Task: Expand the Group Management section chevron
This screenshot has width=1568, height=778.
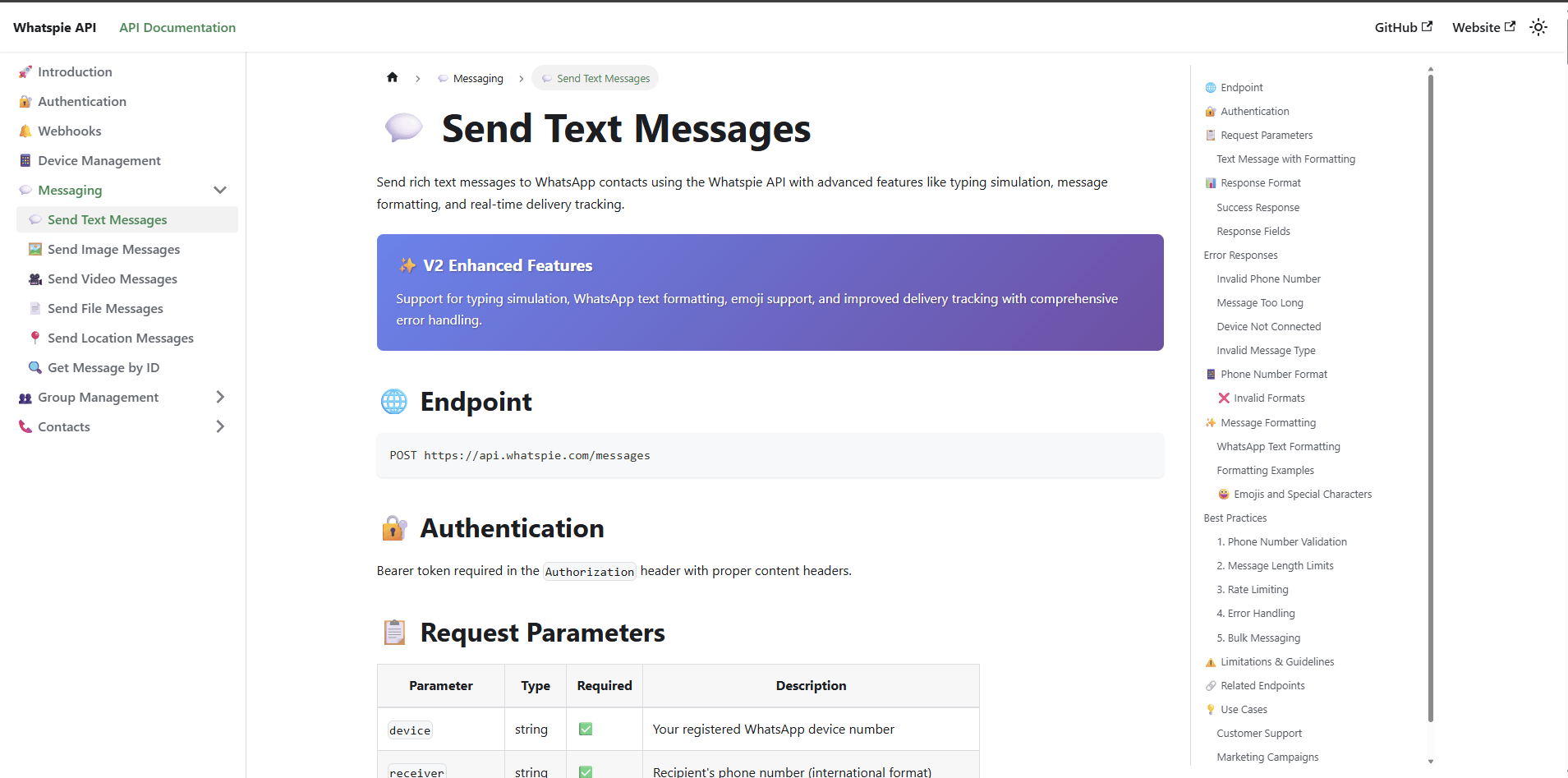Action: [220, 397]
